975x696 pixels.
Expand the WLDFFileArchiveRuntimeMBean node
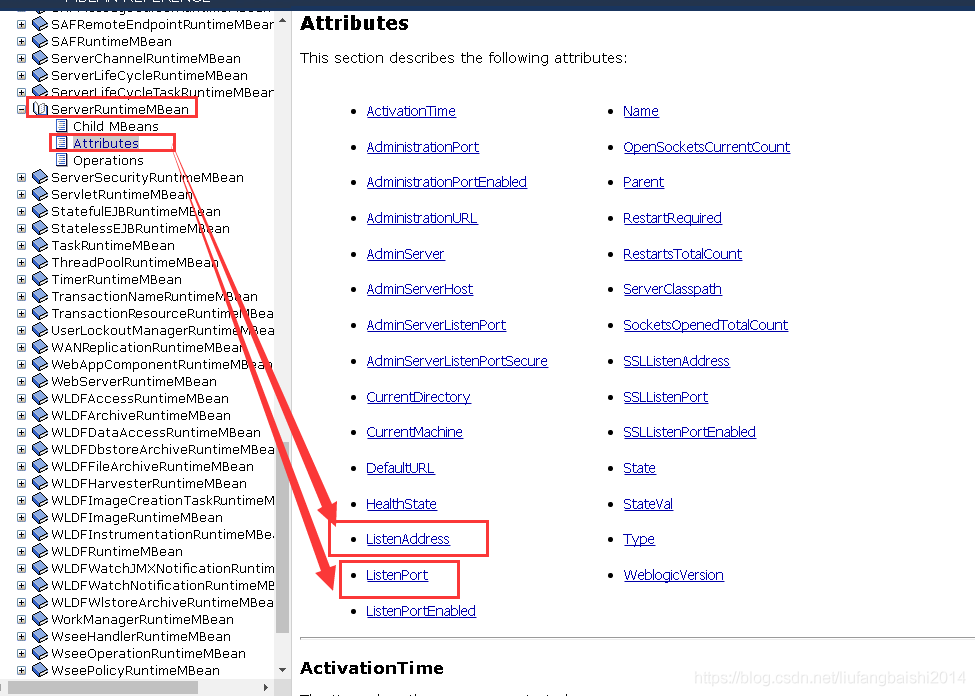tap(21, 466)
